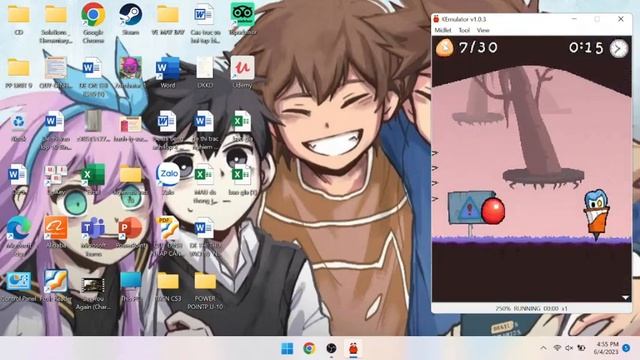Click the 0:15 timer text
The width and height of the screenshot is (640, 360).
click(586, 48)
